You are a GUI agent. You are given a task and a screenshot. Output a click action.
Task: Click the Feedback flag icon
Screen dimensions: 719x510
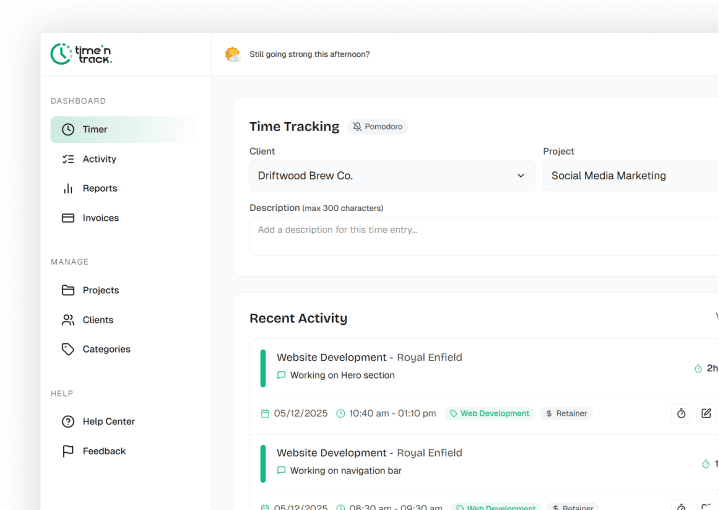[x=68, y=451]
